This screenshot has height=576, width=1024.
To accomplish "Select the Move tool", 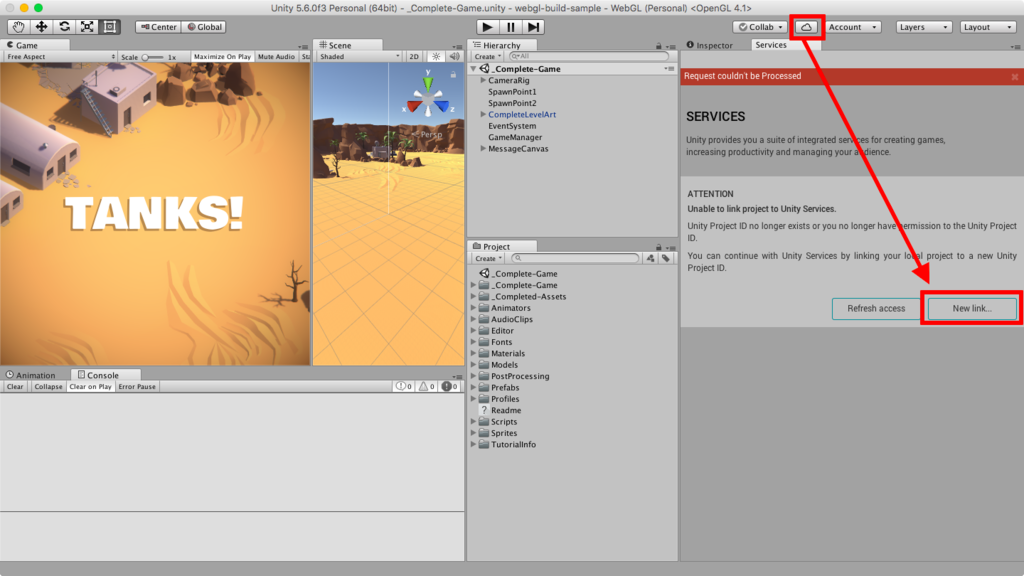I will click(x=41, y=27).
